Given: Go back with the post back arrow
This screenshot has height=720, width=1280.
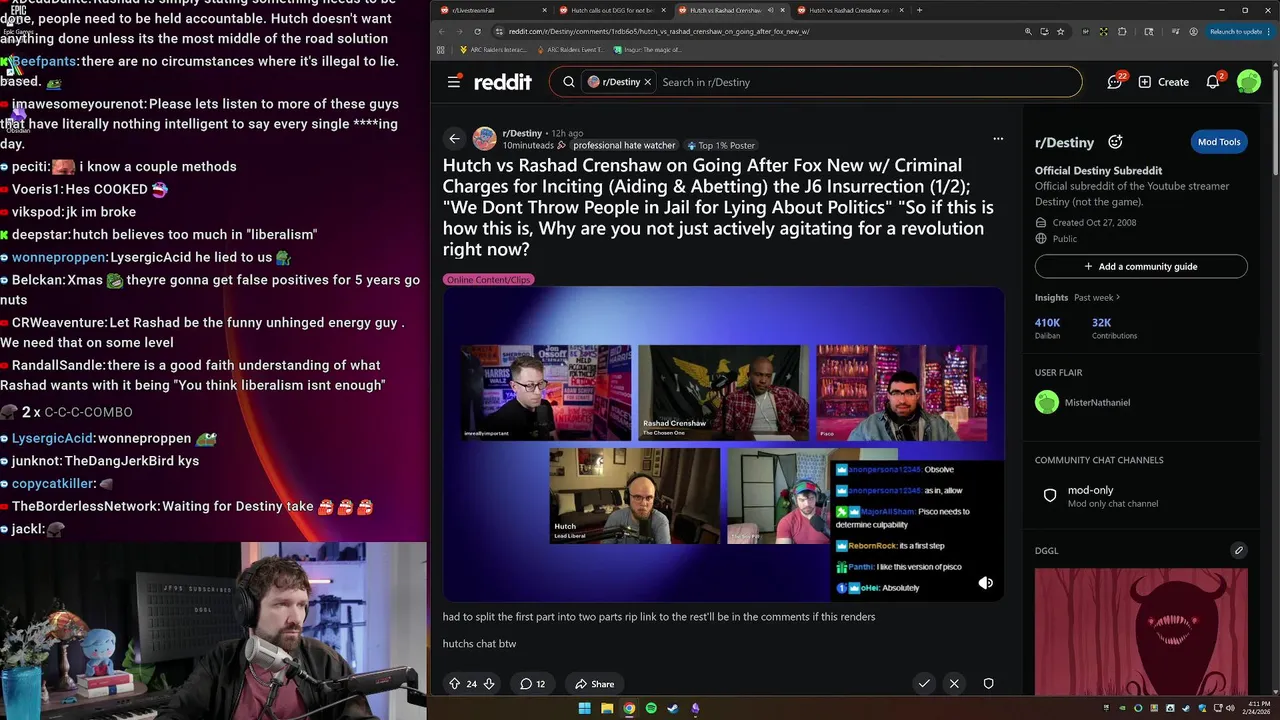Looking at the screenshot, I should pos(455,139).
